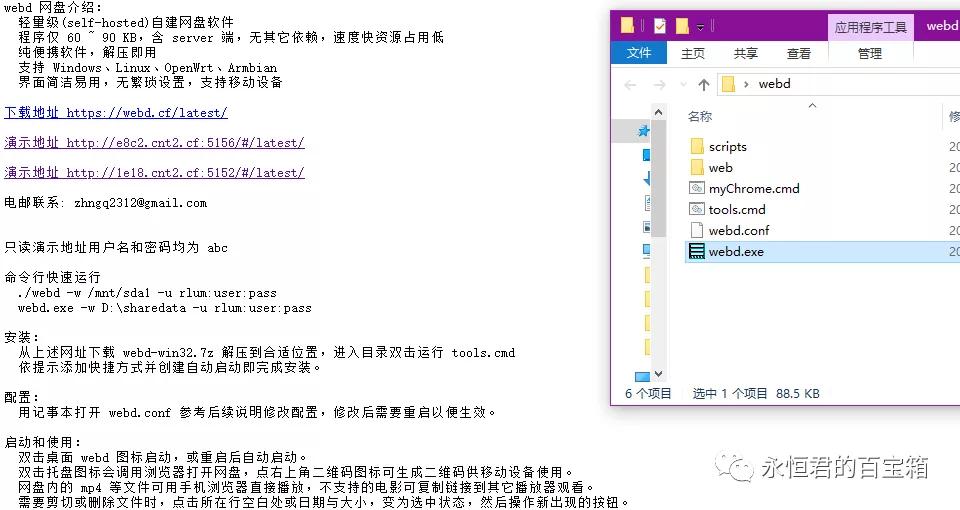The image size is (960, 510).
Task: Switch to the 共享 ribbon tab
Action: click(x=746, y=54)
